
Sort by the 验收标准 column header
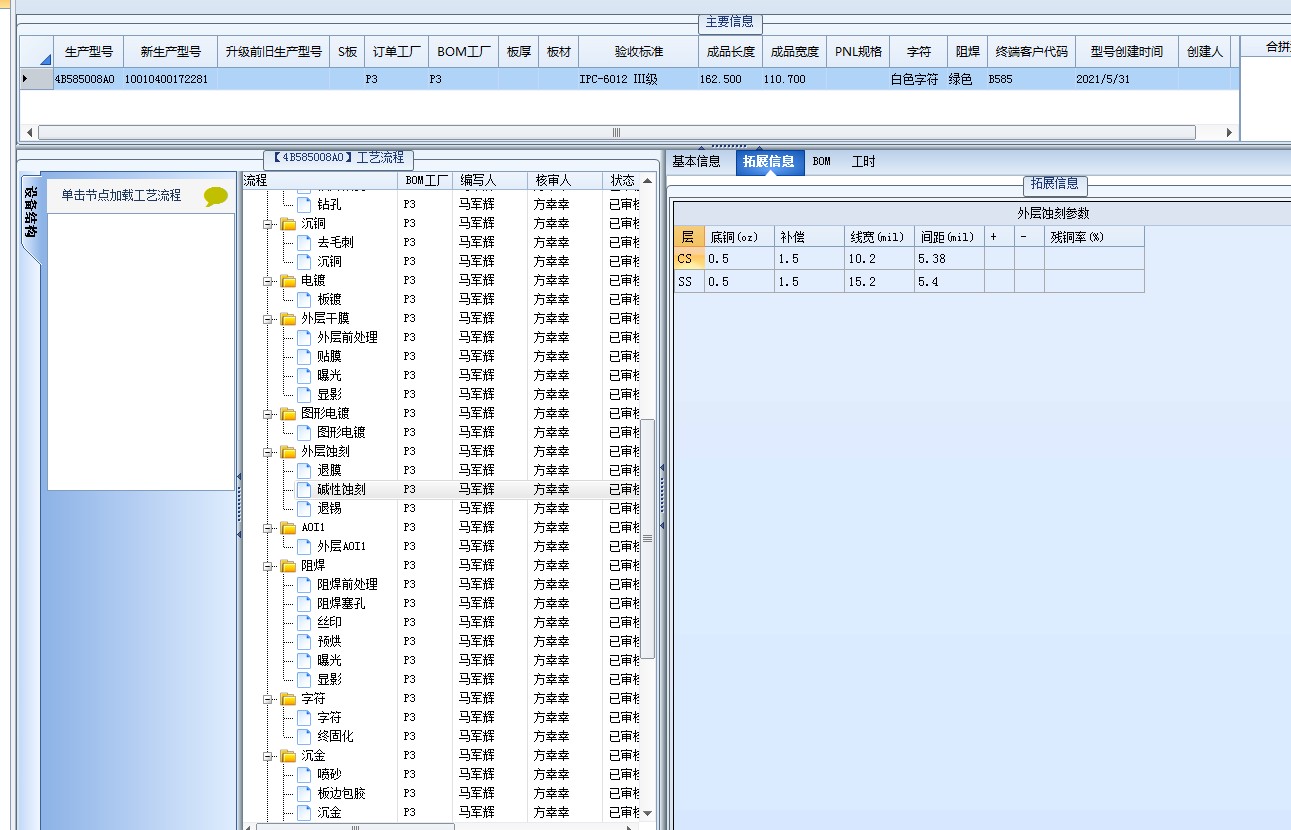coord(639,52)
